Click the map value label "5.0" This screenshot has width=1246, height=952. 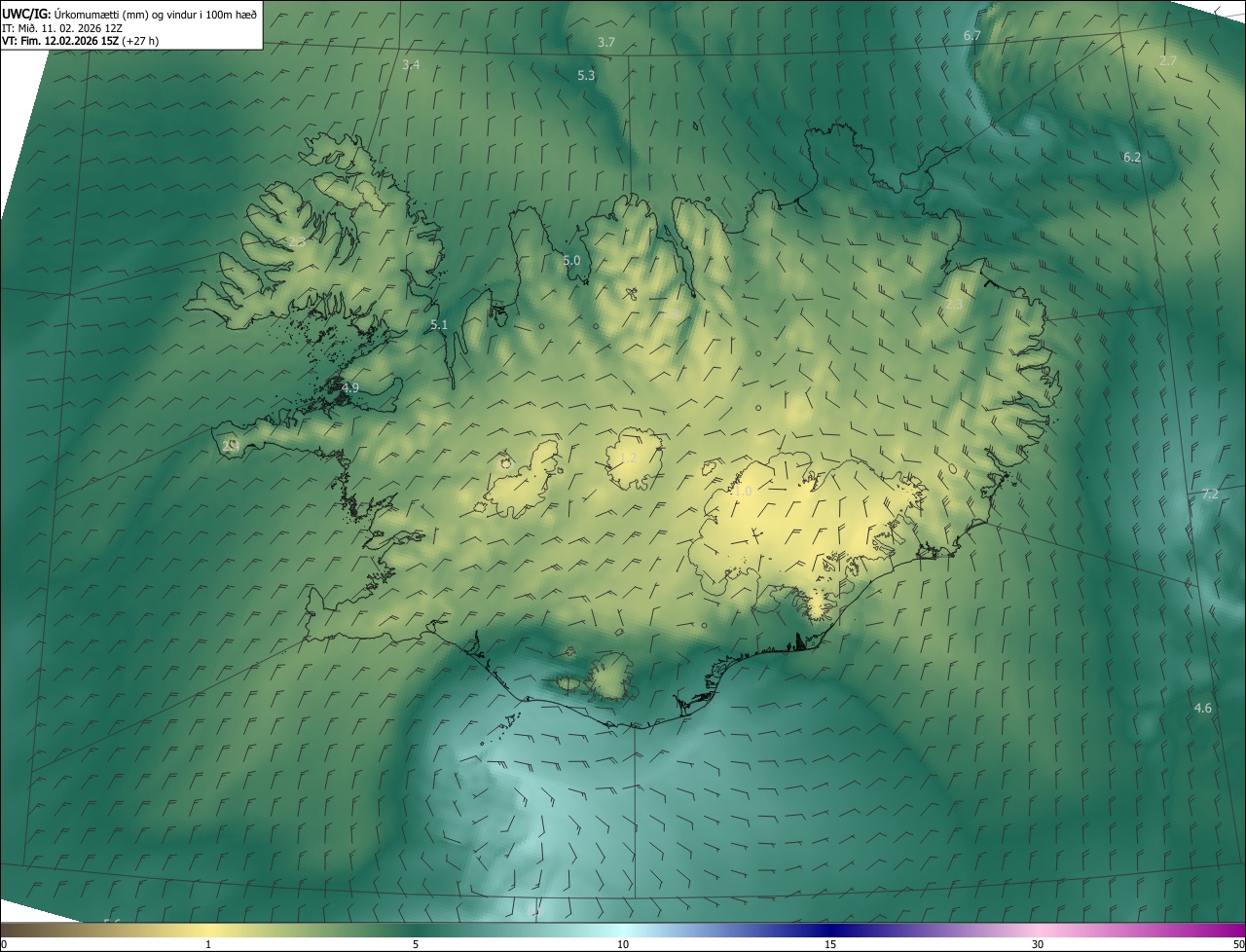coord(571,260)
